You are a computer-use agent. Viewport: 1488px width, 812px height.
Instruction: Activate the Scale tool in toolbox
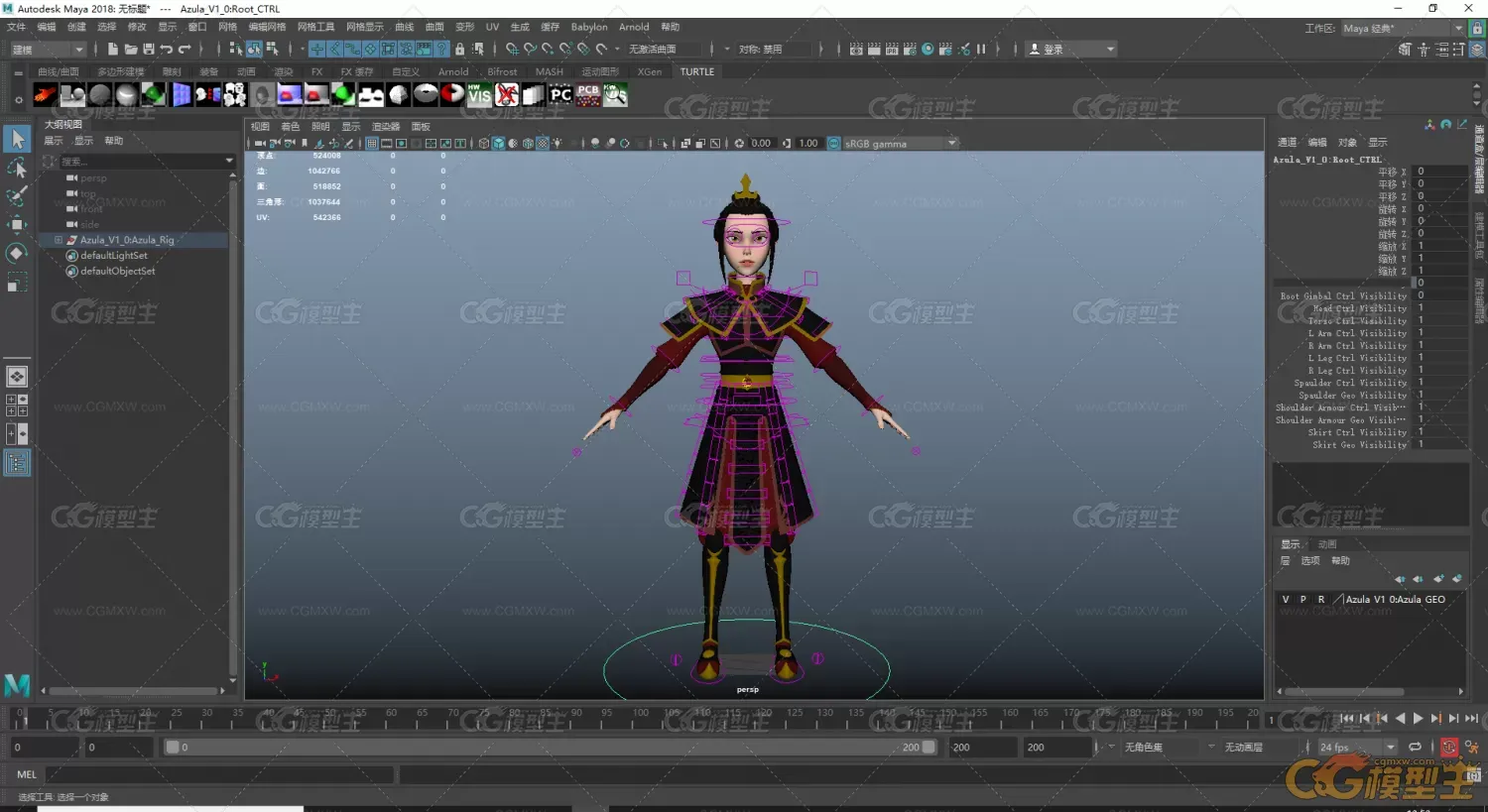coord(17,284)
